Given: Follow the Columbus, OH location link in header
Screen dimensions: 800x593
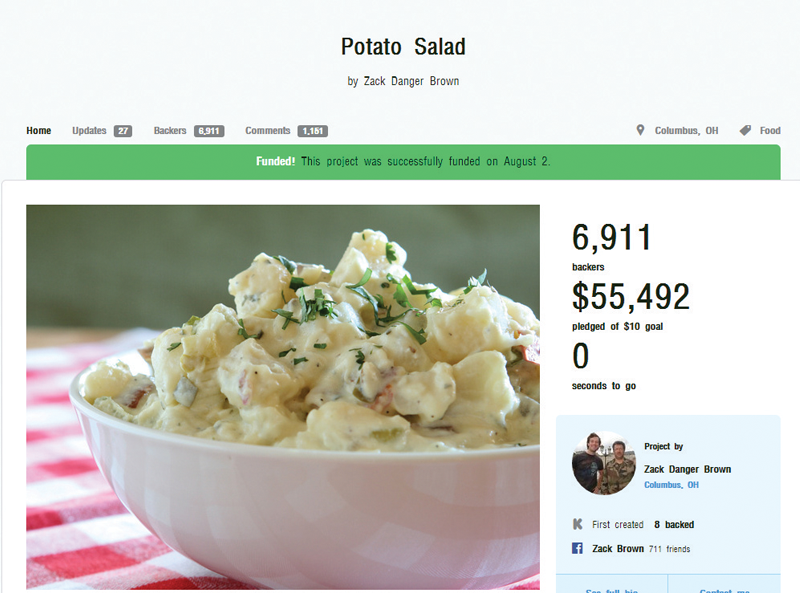Looking at the screenshot, I should pos(687,130).
